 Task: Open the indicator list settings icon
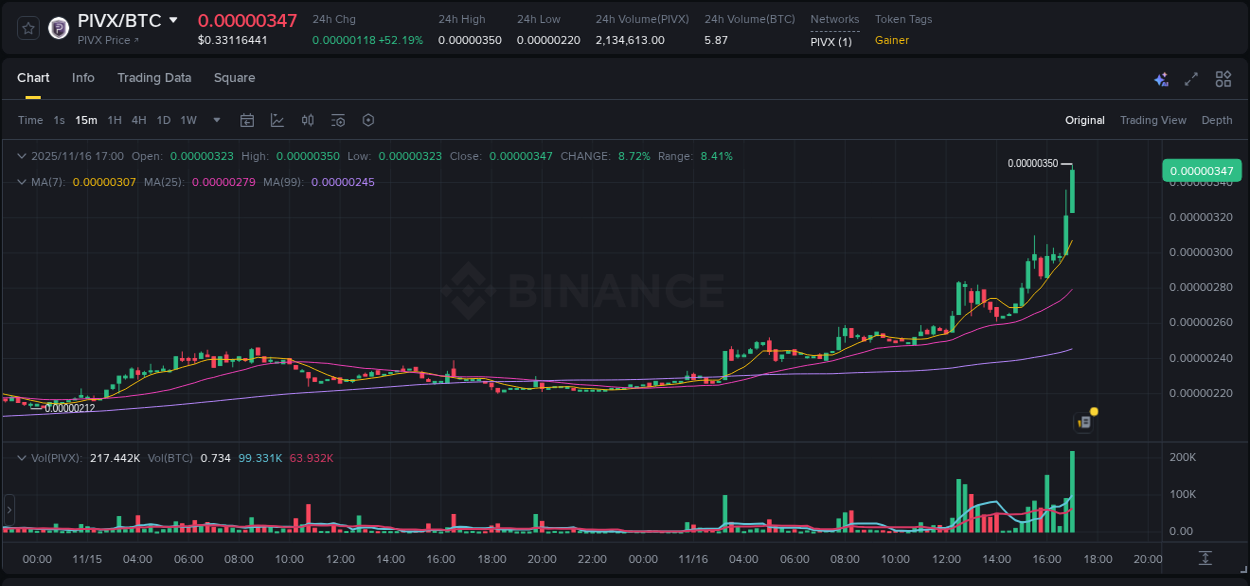337,120
